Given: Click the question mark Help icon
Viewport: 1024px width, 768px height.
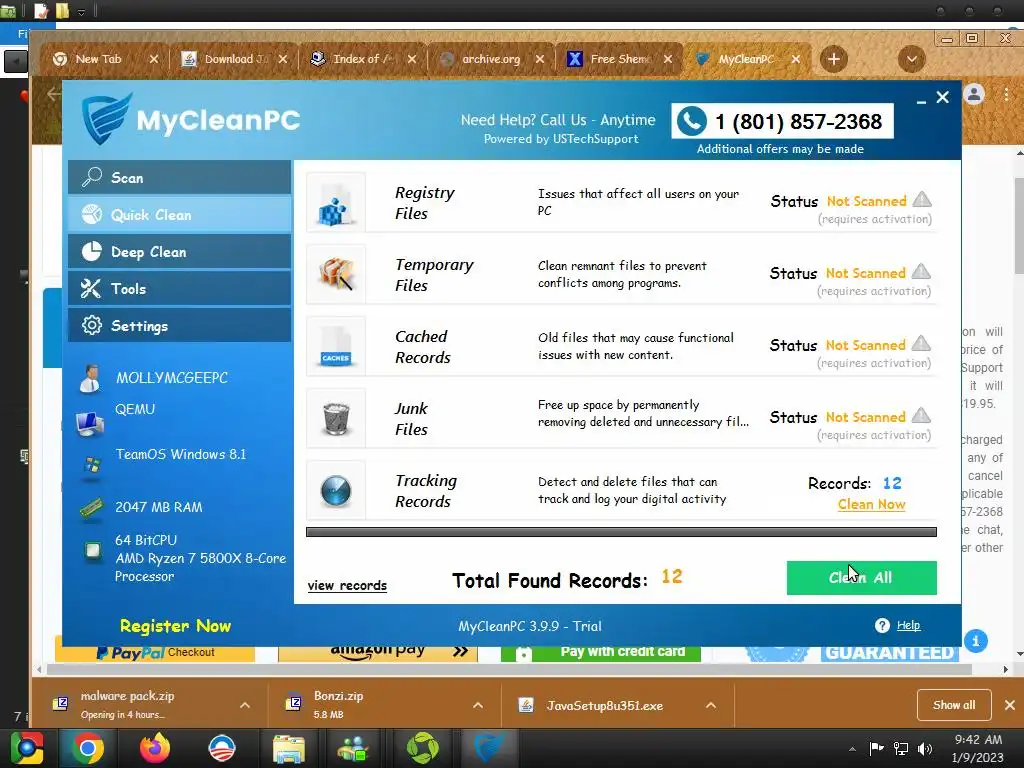Looking at the screenshot, I should tap(882, 626).
